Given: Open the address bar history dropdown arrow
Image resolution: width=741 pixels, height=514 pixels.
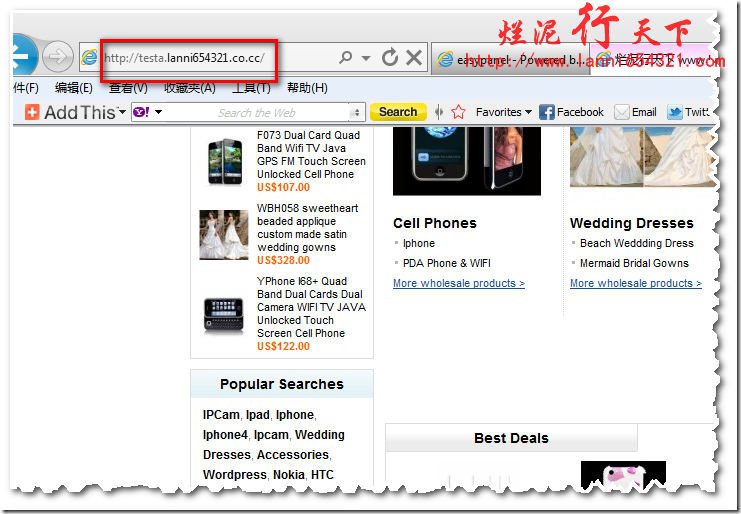Looking at the screenshot, I should [x=365, y=58].
